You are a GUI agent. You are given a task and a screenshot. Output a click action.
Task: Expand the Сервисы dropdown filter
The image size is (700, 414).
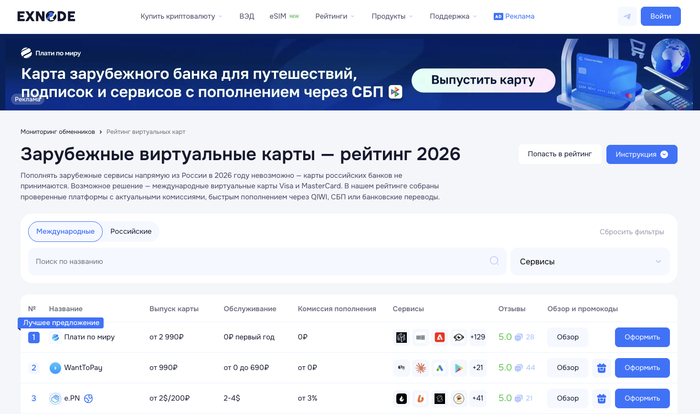[x=590, y=262]
